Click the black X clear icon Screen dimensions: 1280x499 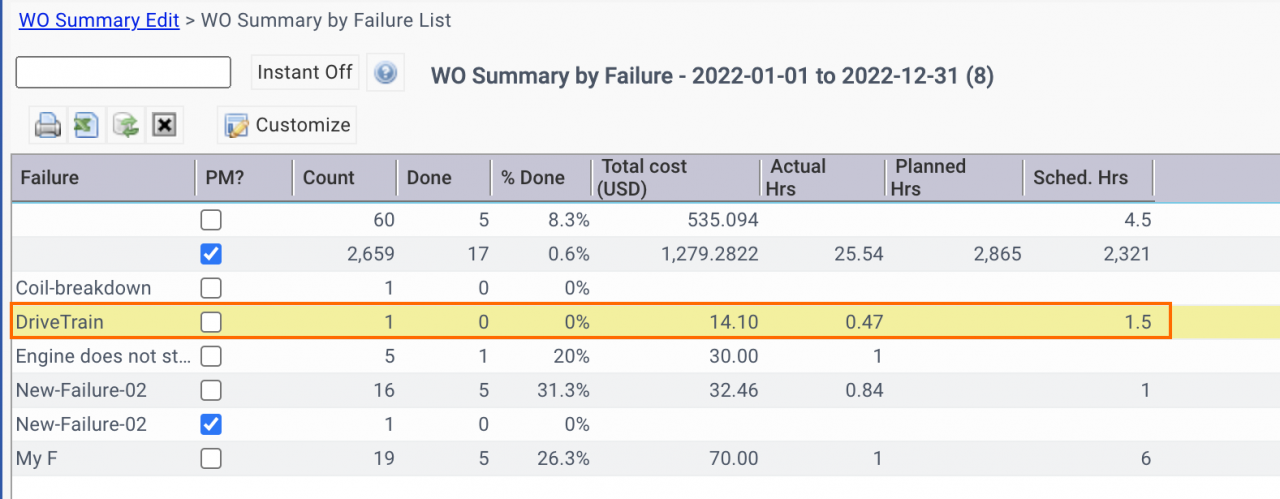(x=164, y=125)
